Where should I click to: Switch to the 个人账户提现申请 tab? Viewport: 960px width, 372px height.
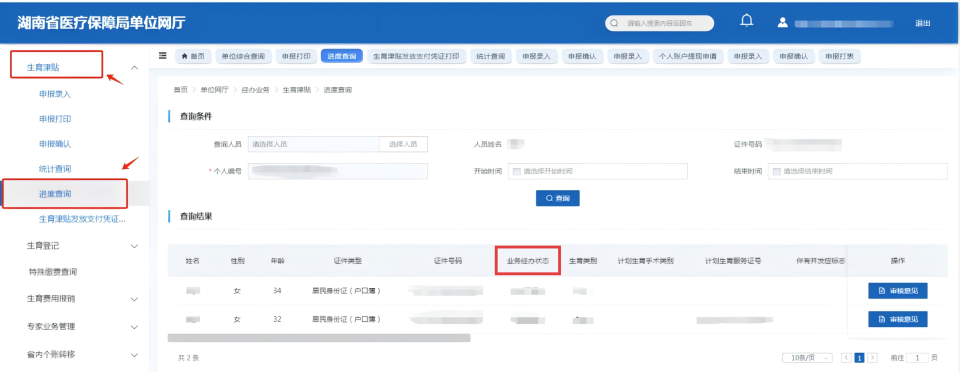click(688, 56)
